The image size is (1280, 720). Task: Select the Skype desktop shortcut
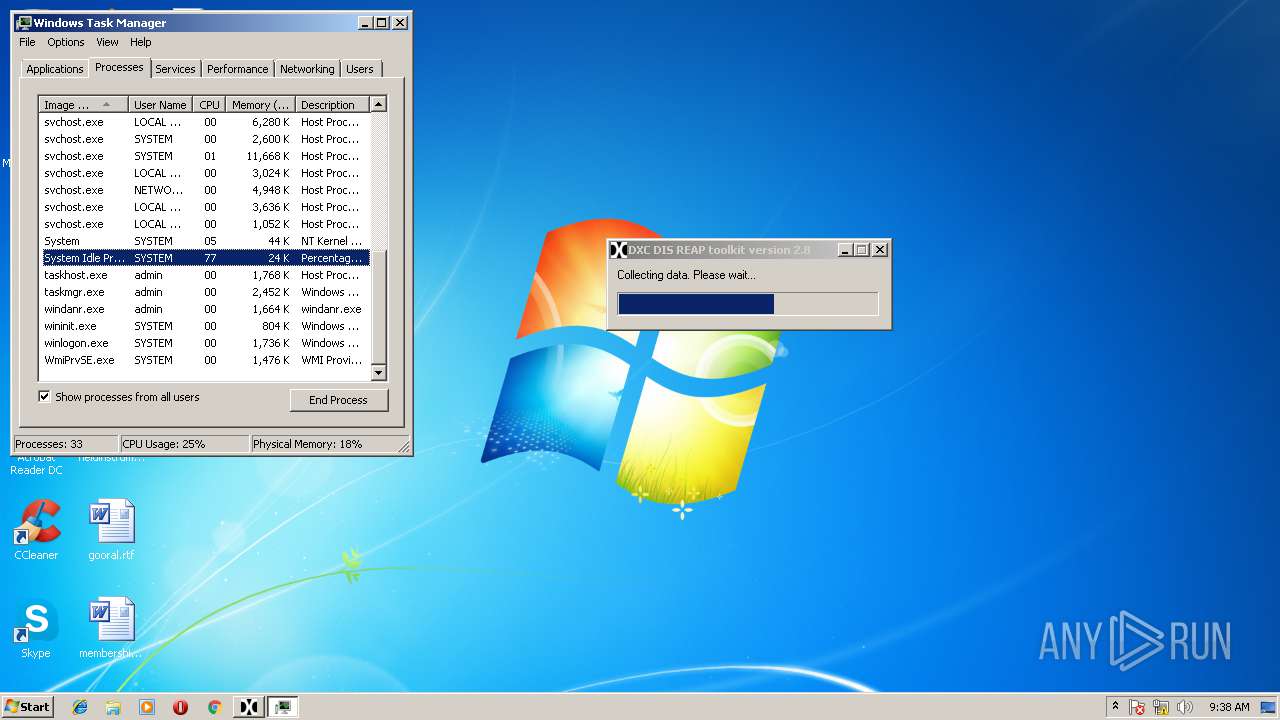(36, 629)
